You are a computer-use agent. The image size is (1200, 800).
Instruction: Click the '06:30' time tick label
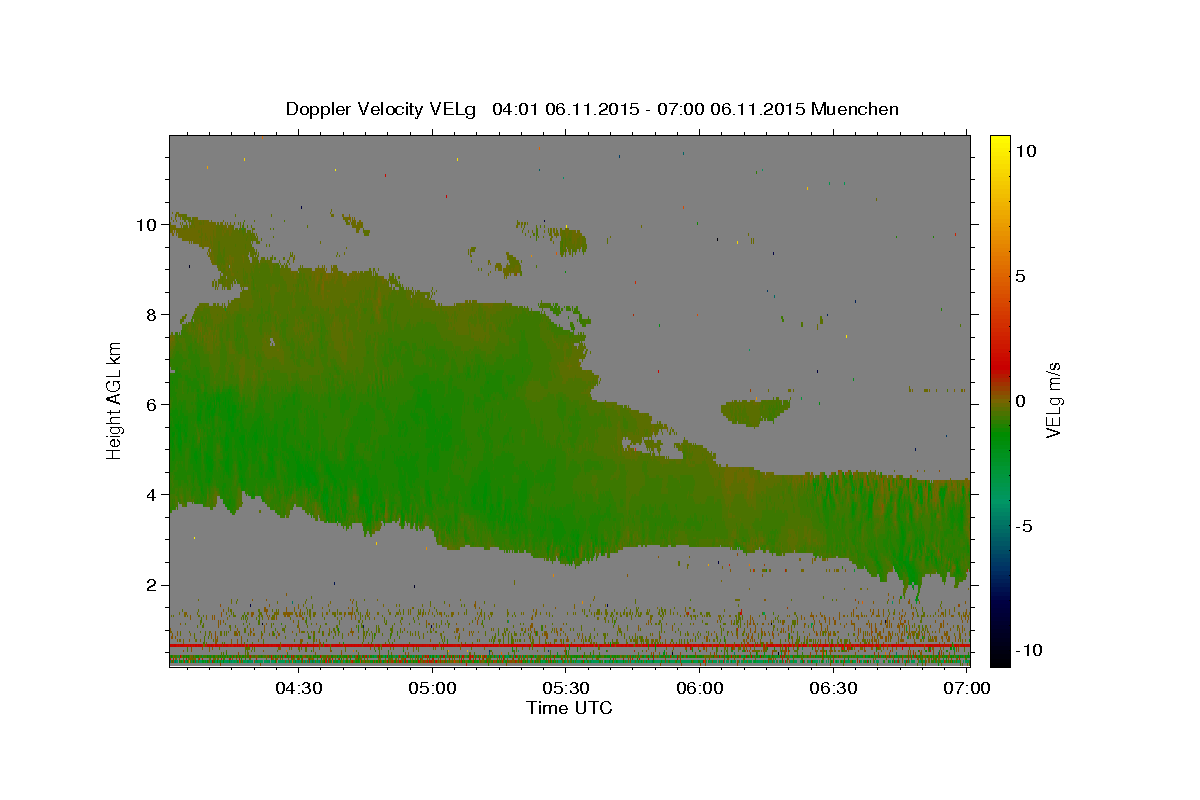pyautogui.click(x=833, y=688)
